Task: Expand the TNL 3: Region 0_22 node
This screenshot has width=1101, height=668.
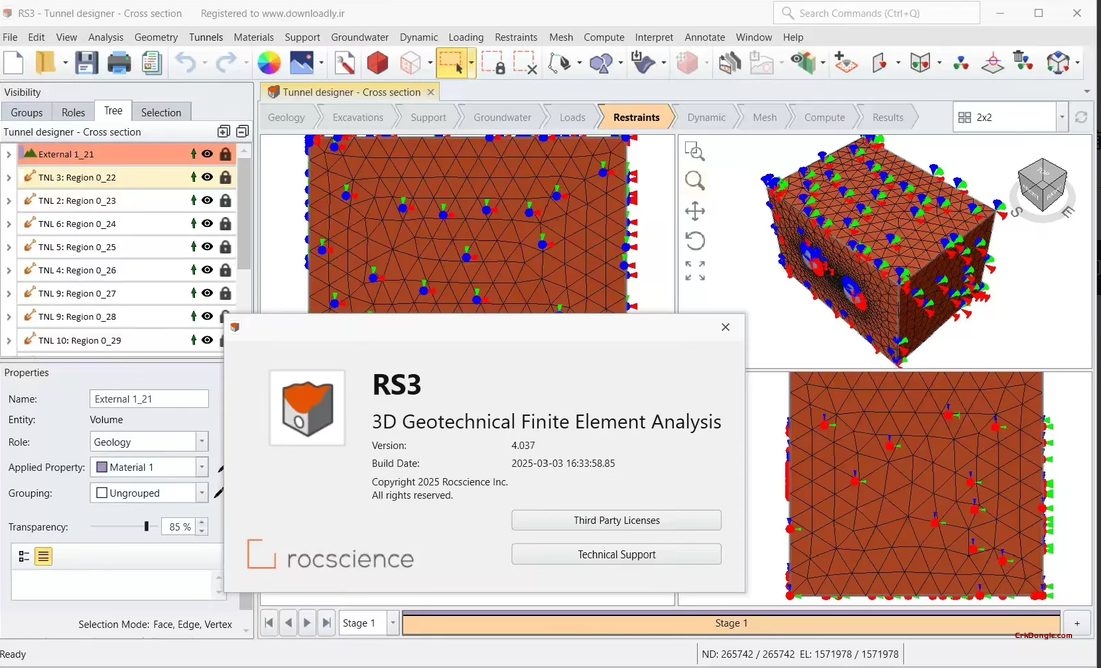Action: (8, 178)
